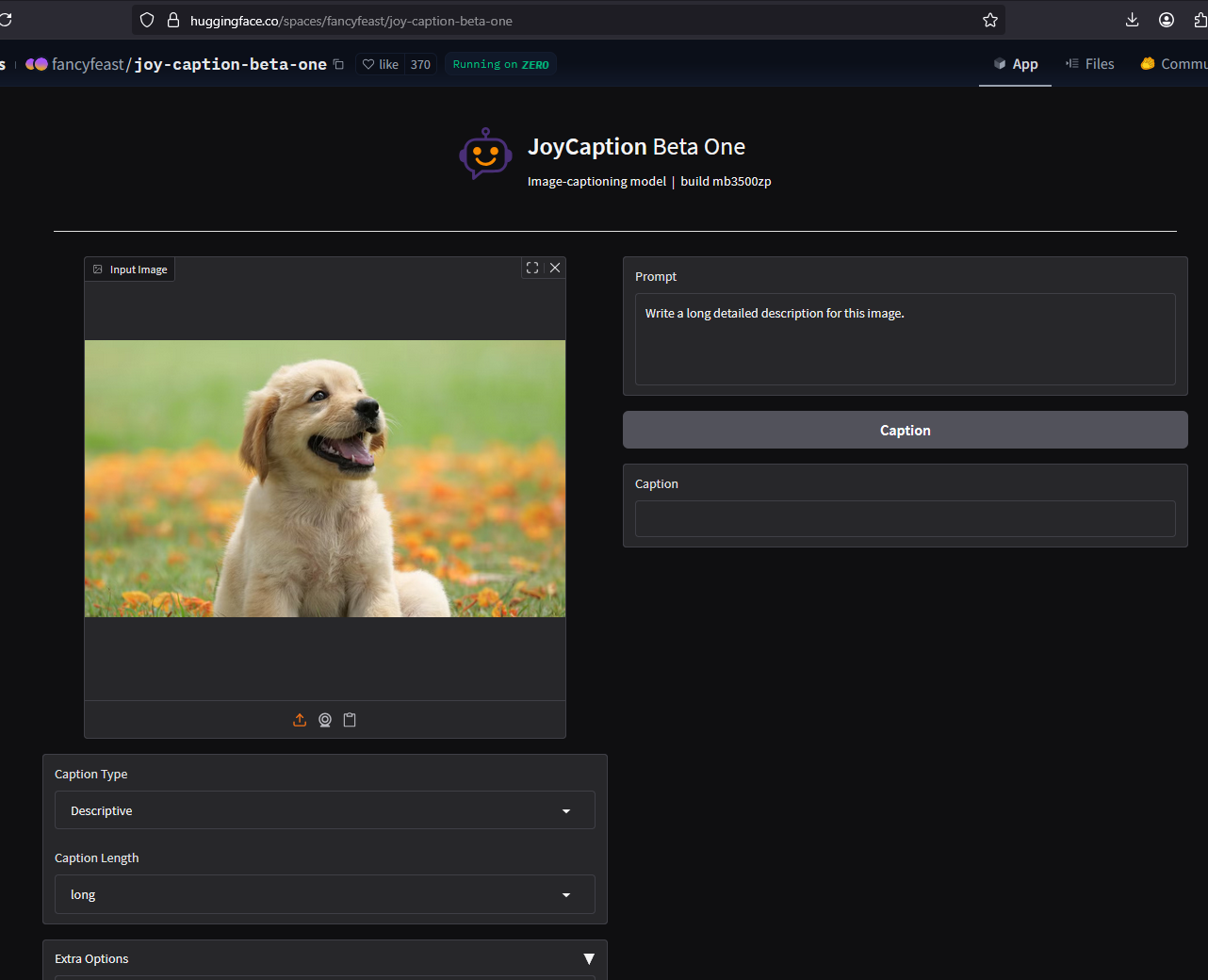Click the puppy input image
The image size is (1208, 980).
coord(325,479)
